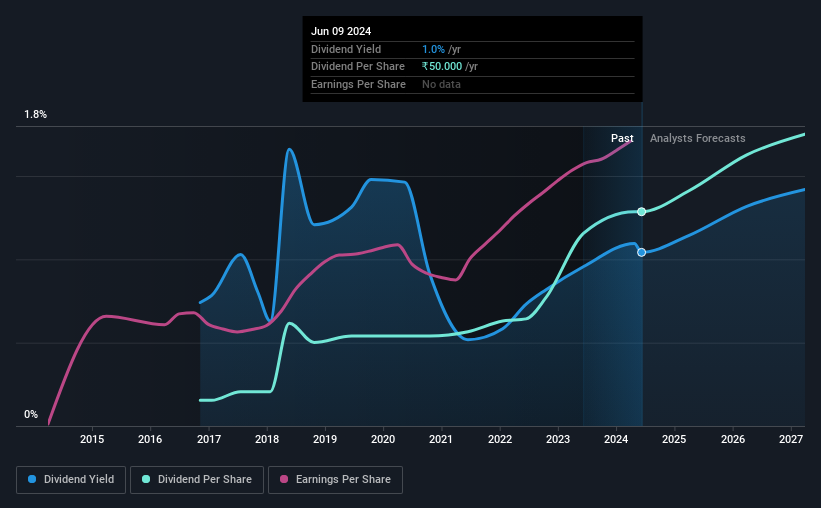Image resolution: width=821 pixels, height=508 pixels.
Task: Click the No data earnings value
Action: (441, 84)
